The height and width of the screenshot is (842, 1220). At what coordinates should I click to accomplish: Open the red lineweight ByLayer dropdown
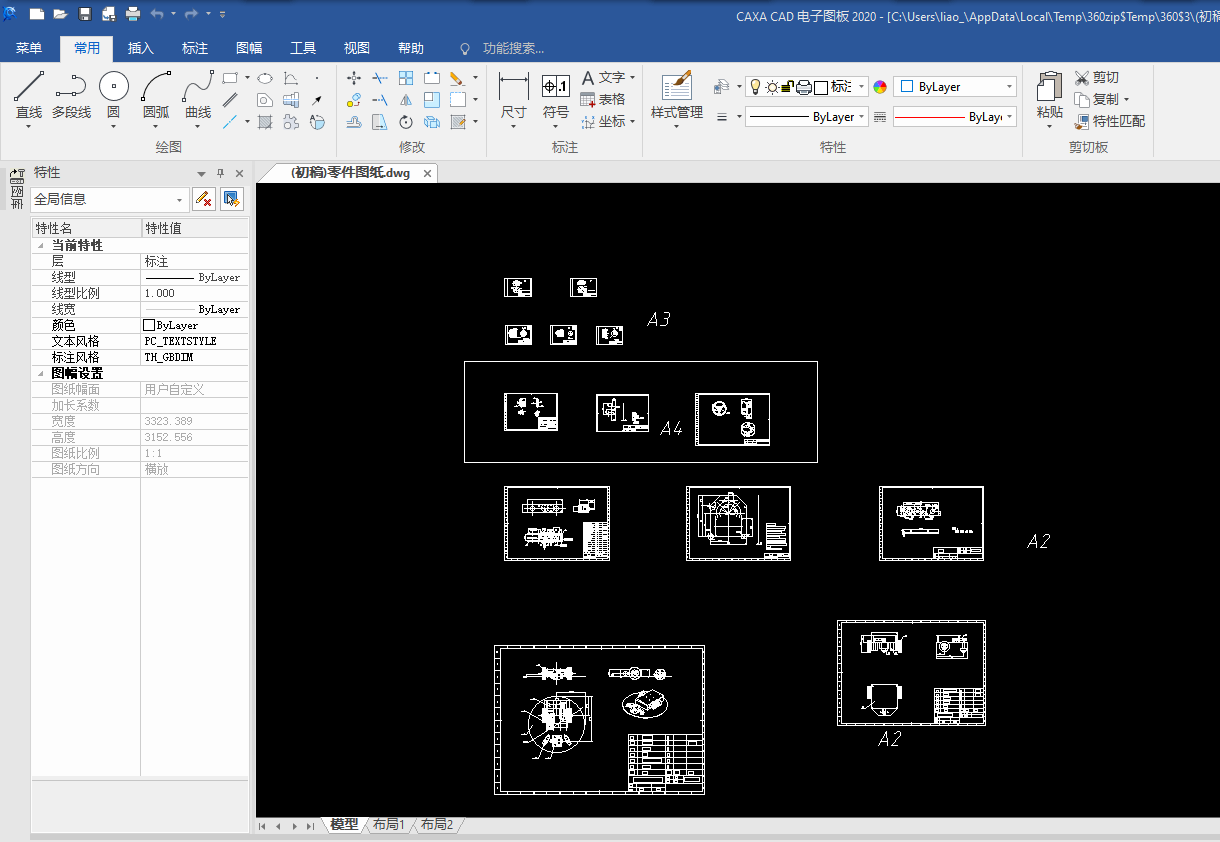[955, 117]
